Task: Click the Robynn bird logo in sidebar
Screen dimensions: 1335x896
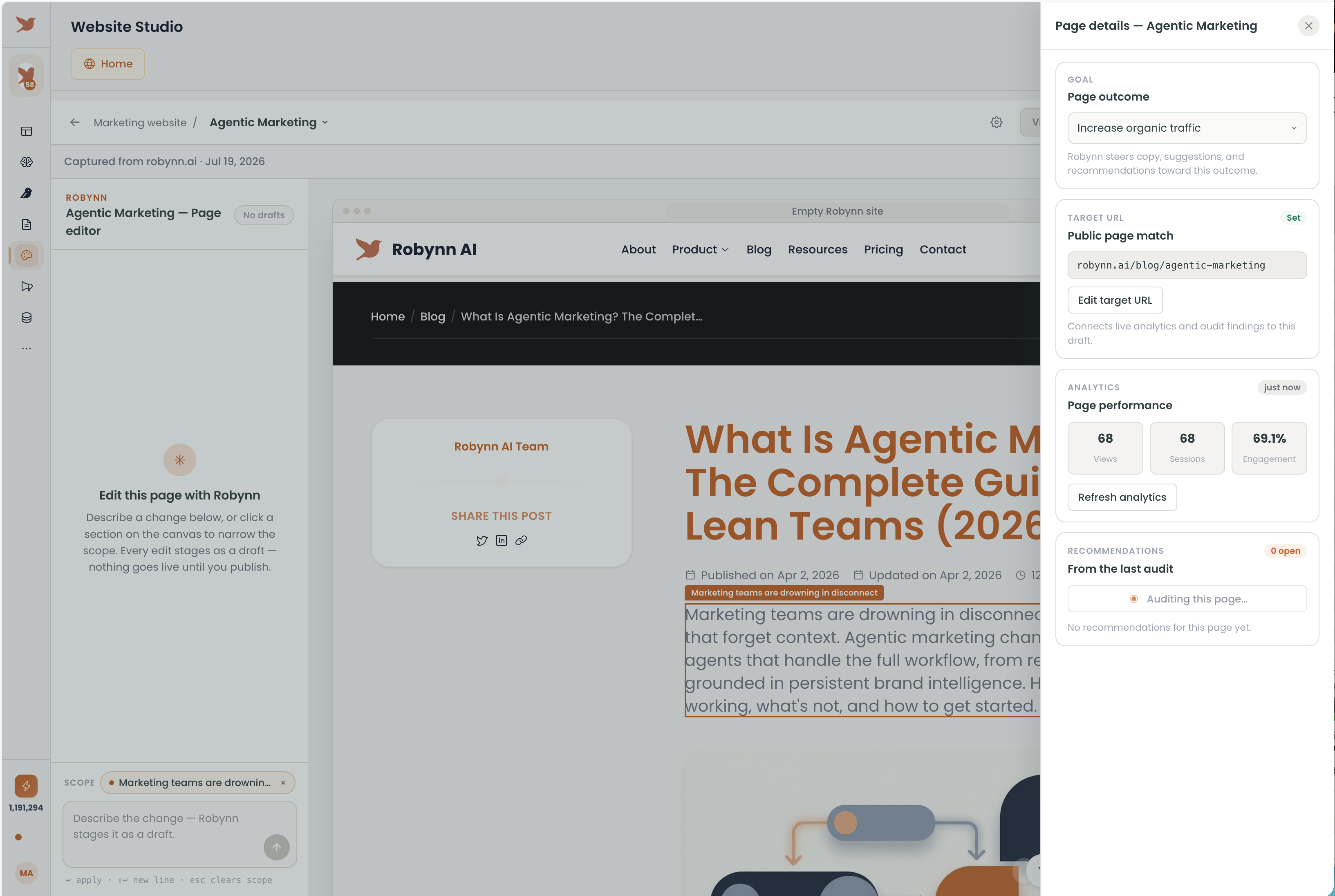Action: pyautogui.click(x=26, y=25)
